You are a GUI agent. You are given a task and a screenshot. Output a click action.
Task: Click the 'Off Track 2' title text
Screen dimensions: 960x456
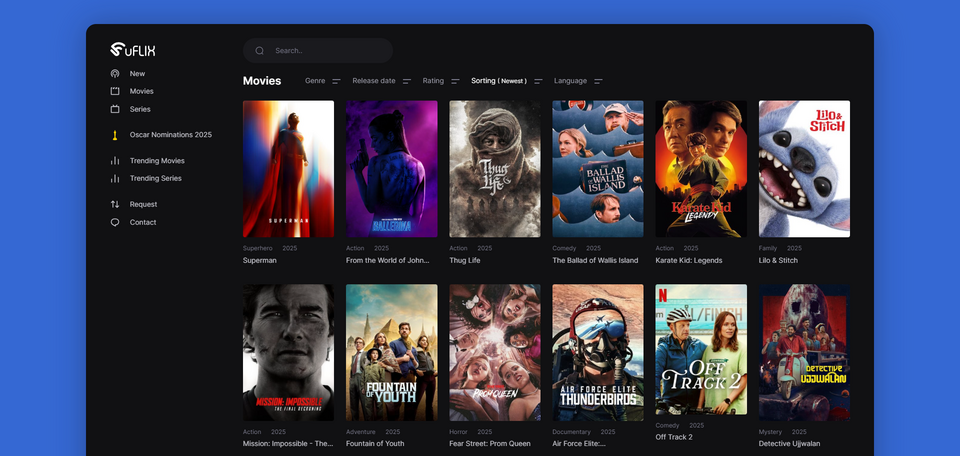(674, 437)
